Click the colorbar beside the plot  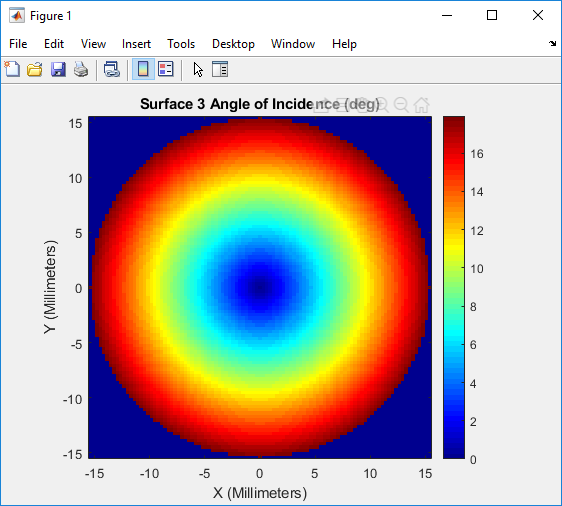click(x=454, y=287)
